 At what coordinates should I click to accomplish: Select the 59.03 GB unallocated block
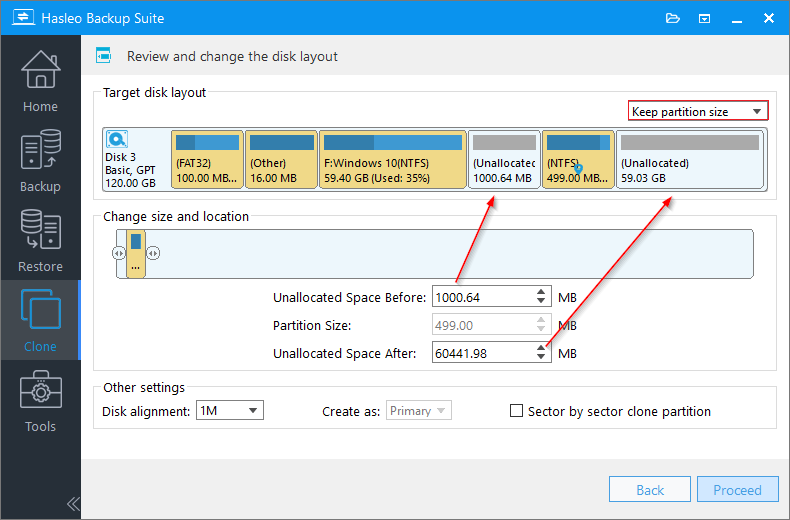[x=690, y=159]
